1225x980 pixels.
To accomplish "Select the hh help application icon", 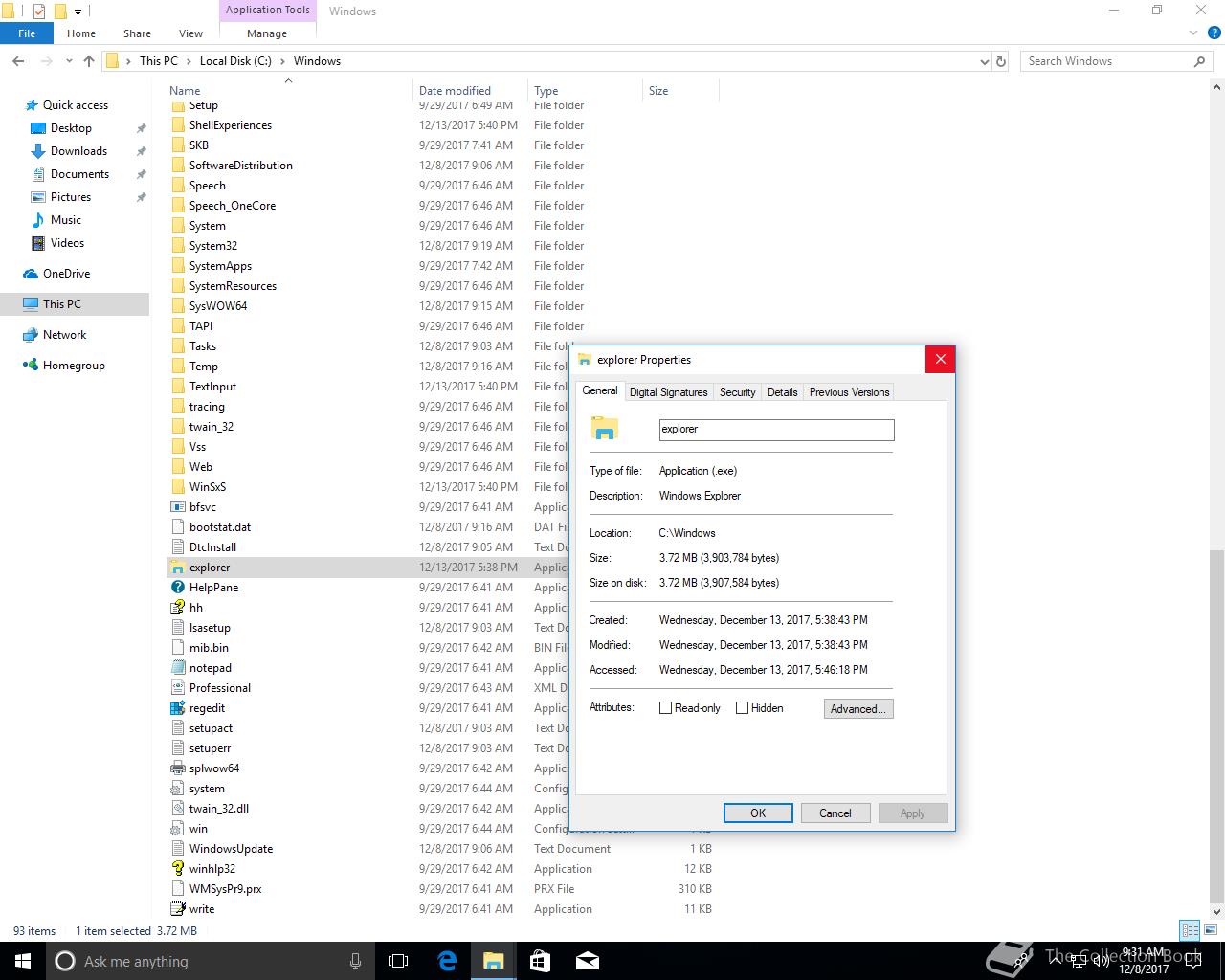I will tap(177, 608).
